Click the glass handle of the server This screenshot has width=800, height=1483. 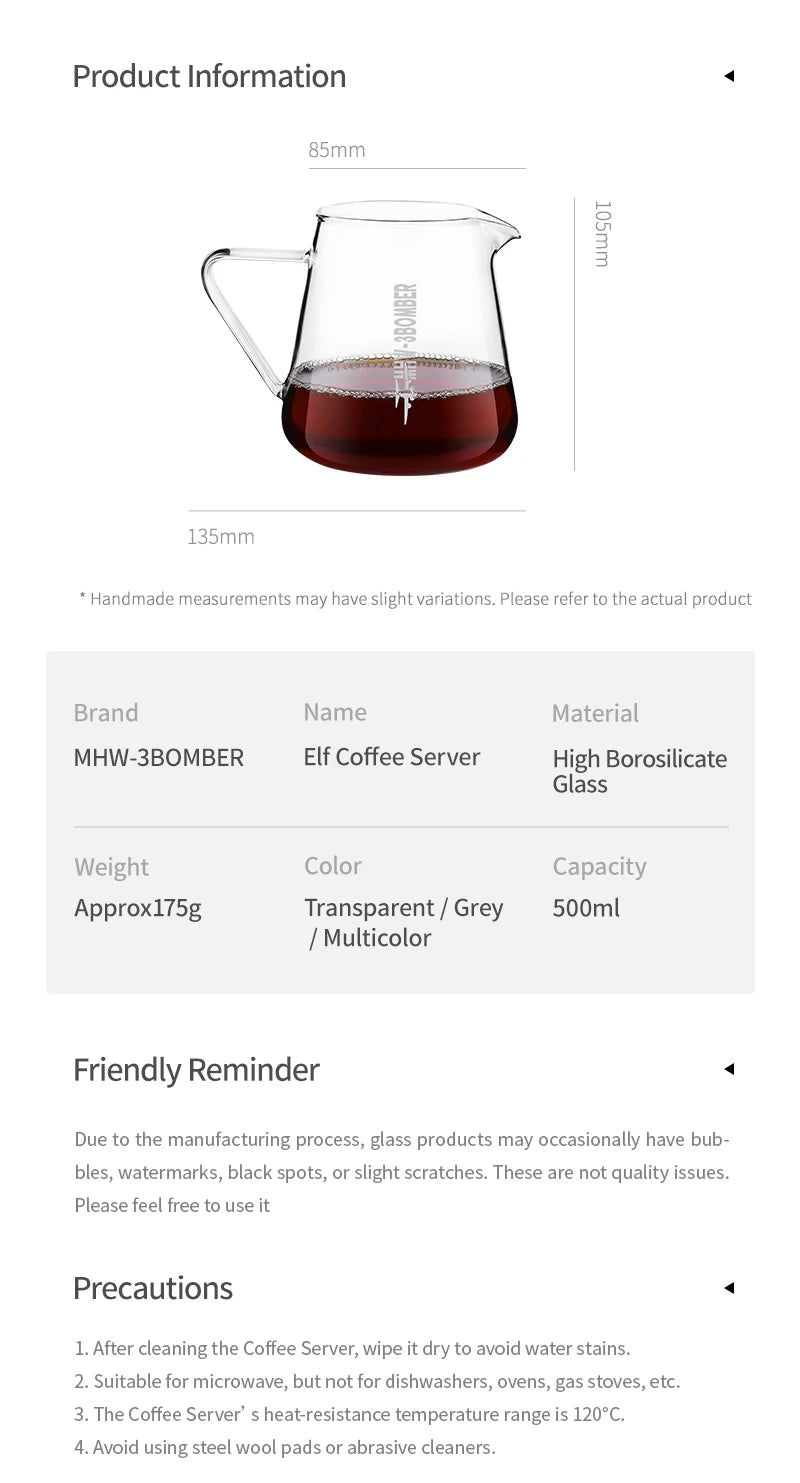(x=240, y=300)
